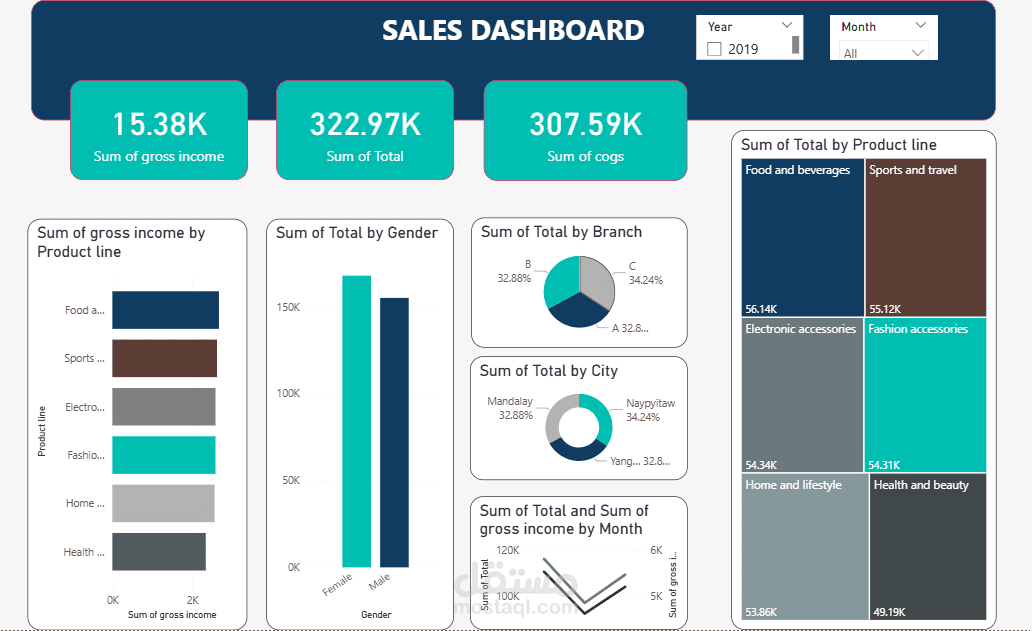
Task: Select the Female column in gender chart
Action: (x=357, y=421)
